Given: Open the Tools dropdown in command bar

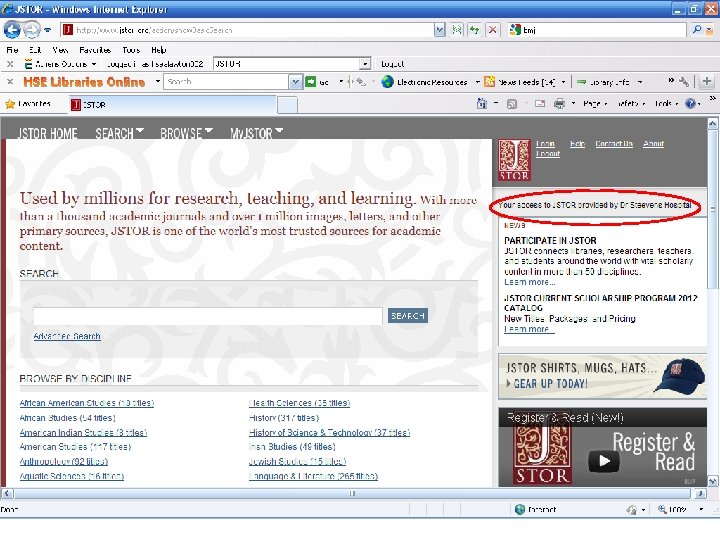Looking at the screenshot, I should coord(666,104).
